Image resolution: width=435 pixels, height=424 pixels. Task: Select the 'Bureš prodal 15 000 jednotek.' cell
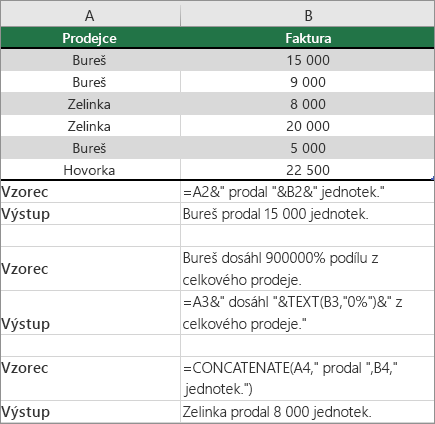(x=307, y=214)
